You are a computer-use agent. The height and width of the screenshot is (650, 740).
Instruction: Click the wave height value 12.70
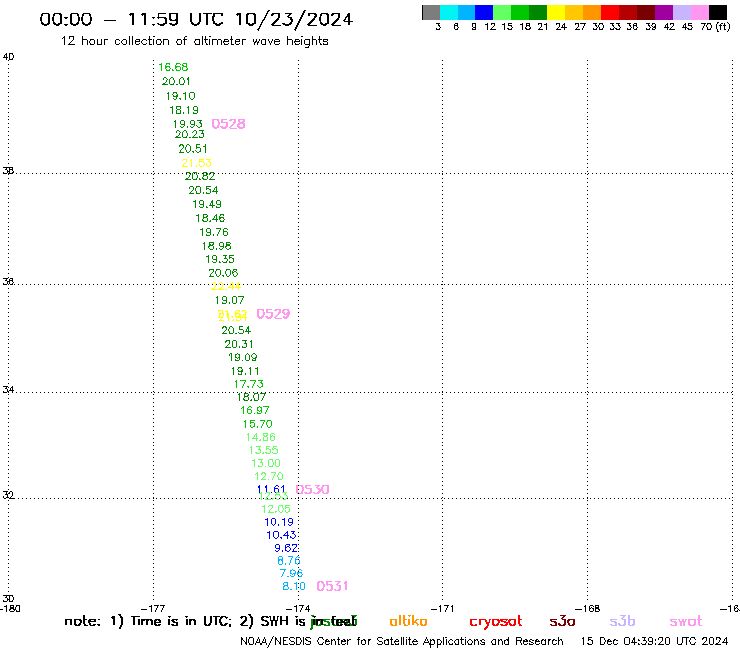pos(269,476)
